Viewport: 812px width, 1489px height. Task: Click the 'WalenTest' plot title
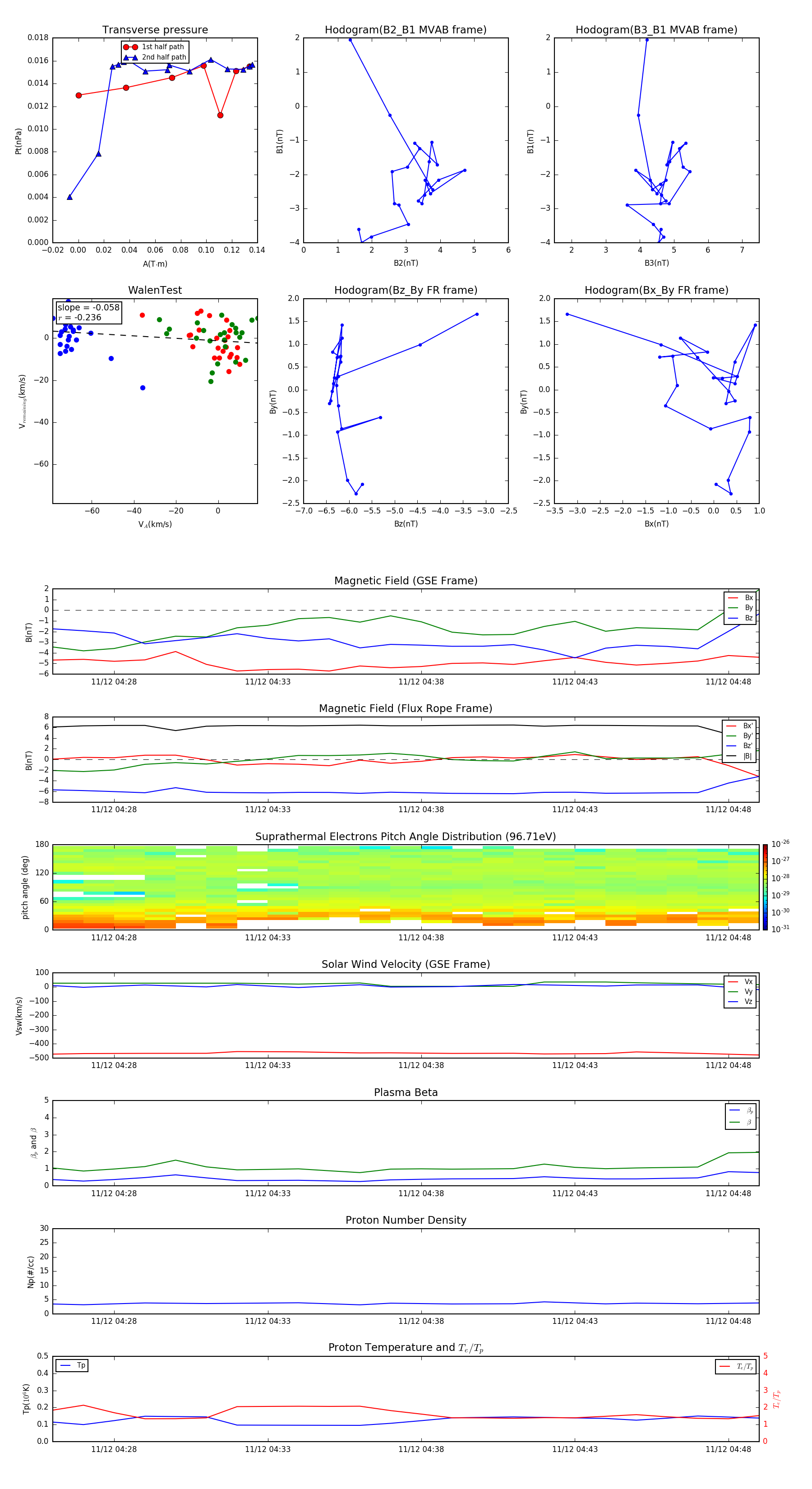click(155, 290)
